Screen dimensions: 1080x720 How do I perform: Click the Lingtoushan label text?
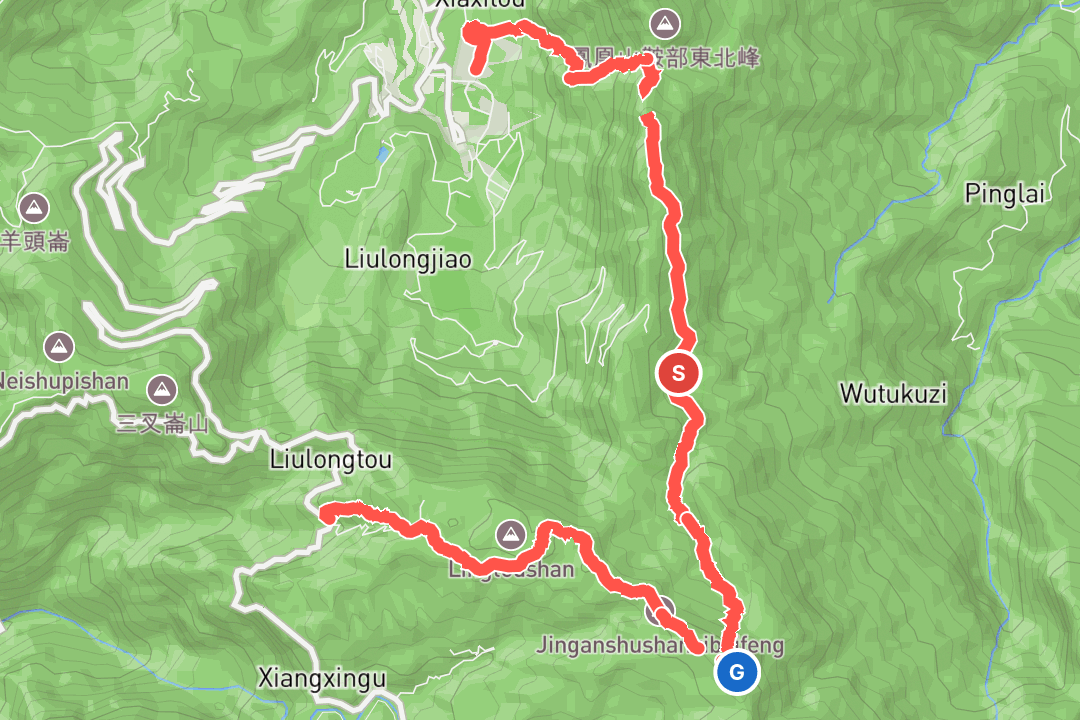tap(511, 569)
